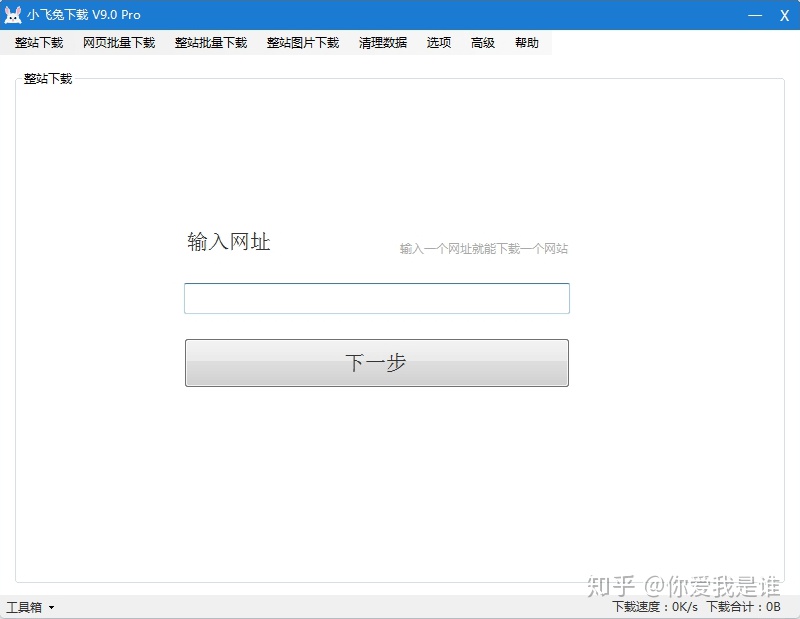Click the hint text 输入一个网址就能下载一个网站
Image resolution: width=800 pixels, height=619 pixels.
484,249
